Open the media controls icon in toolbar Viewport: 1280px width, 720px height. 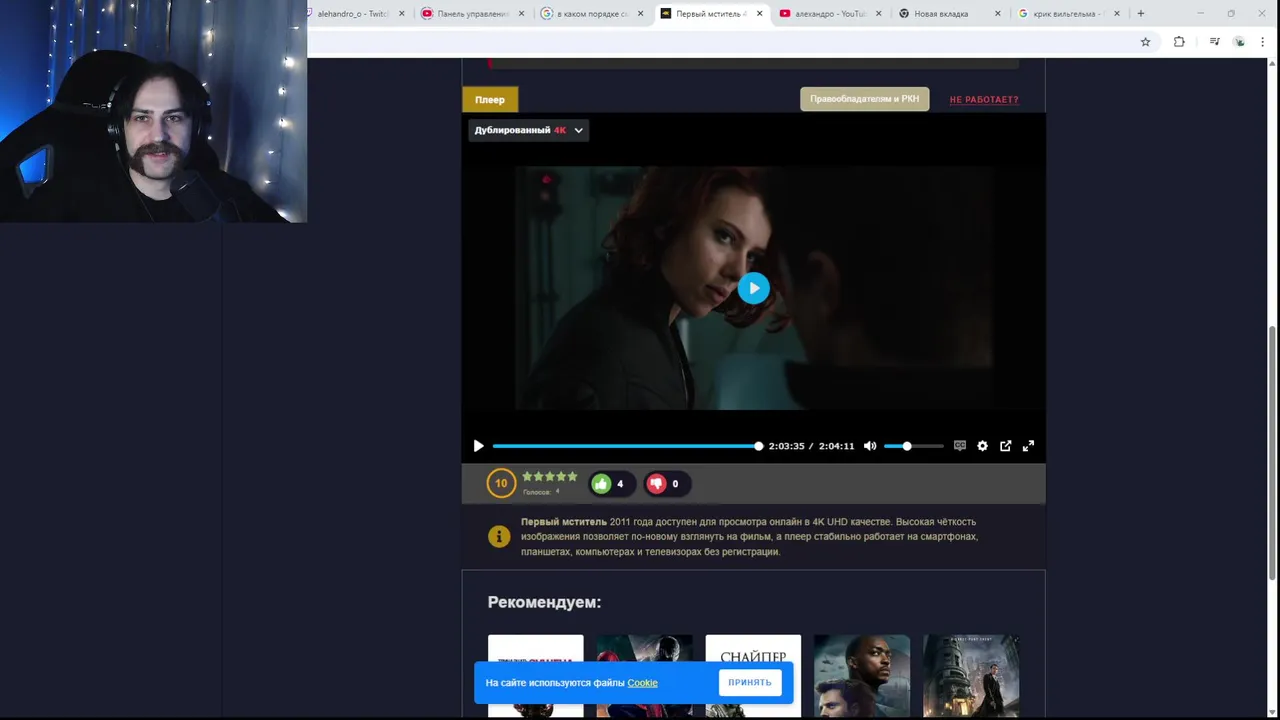(1214, 42)
